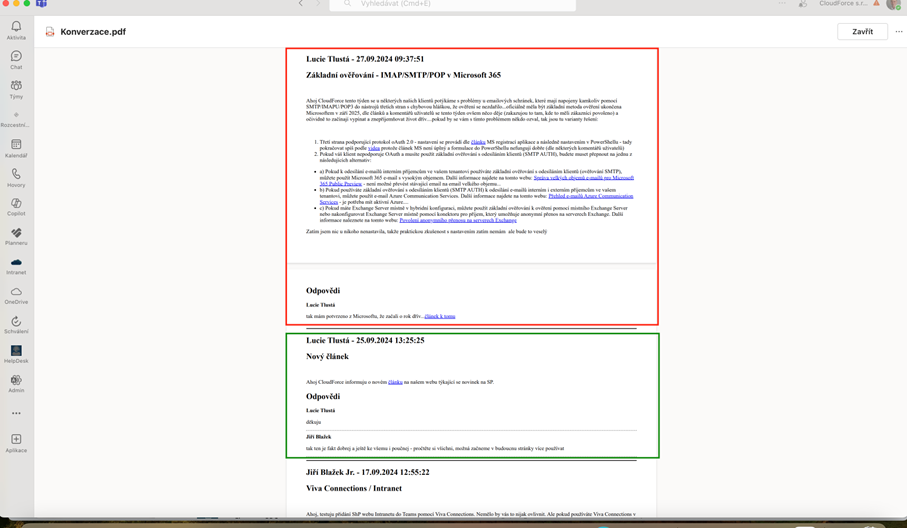907x528 pixels.
Task: Open Chat in the sidebar
Action: click(x=16, y=60)
